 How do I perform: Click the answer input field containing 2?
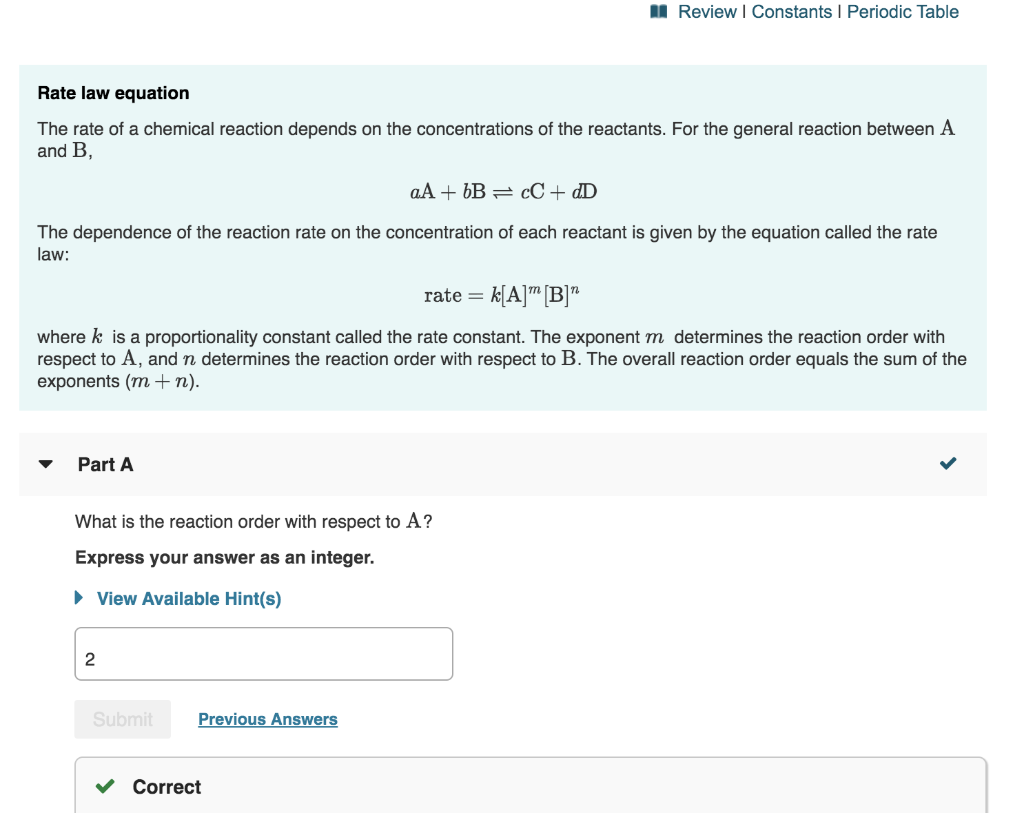[263, 653]
